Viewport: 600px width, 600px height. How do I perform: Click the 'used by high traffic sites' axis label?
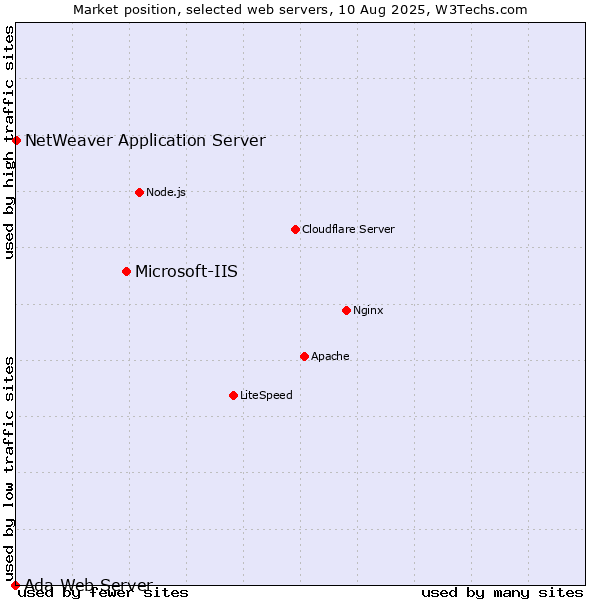point(9,142)
